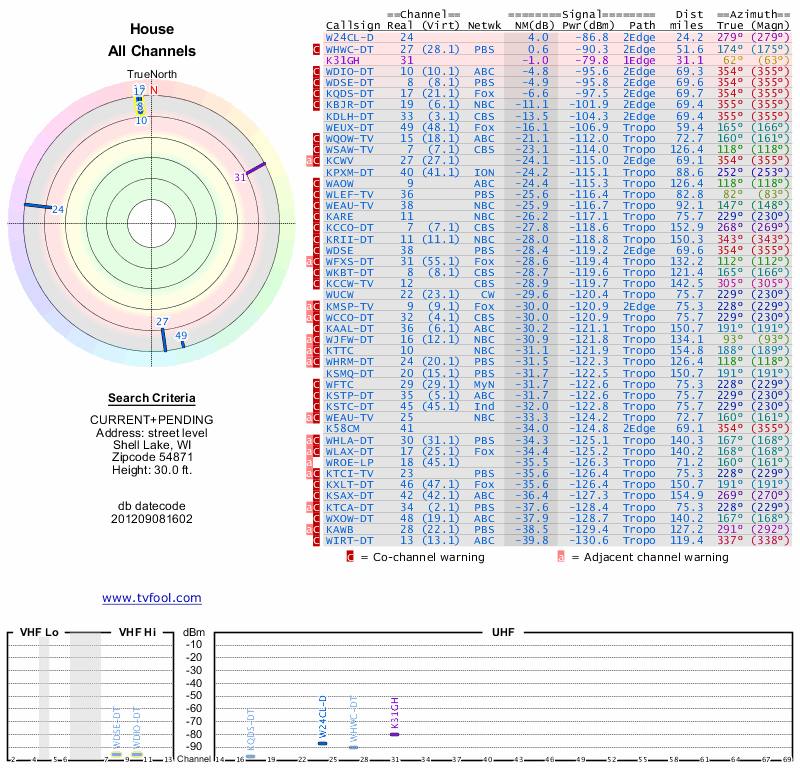Open the www.tvfool.com link

click(x=152, y=598)
